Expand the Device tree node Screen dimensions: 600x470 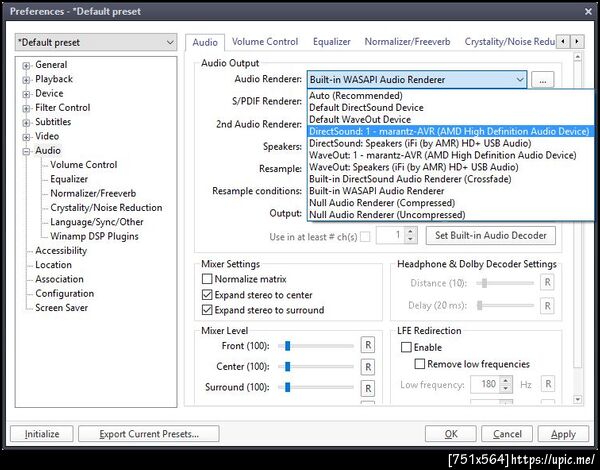point(26,94)
